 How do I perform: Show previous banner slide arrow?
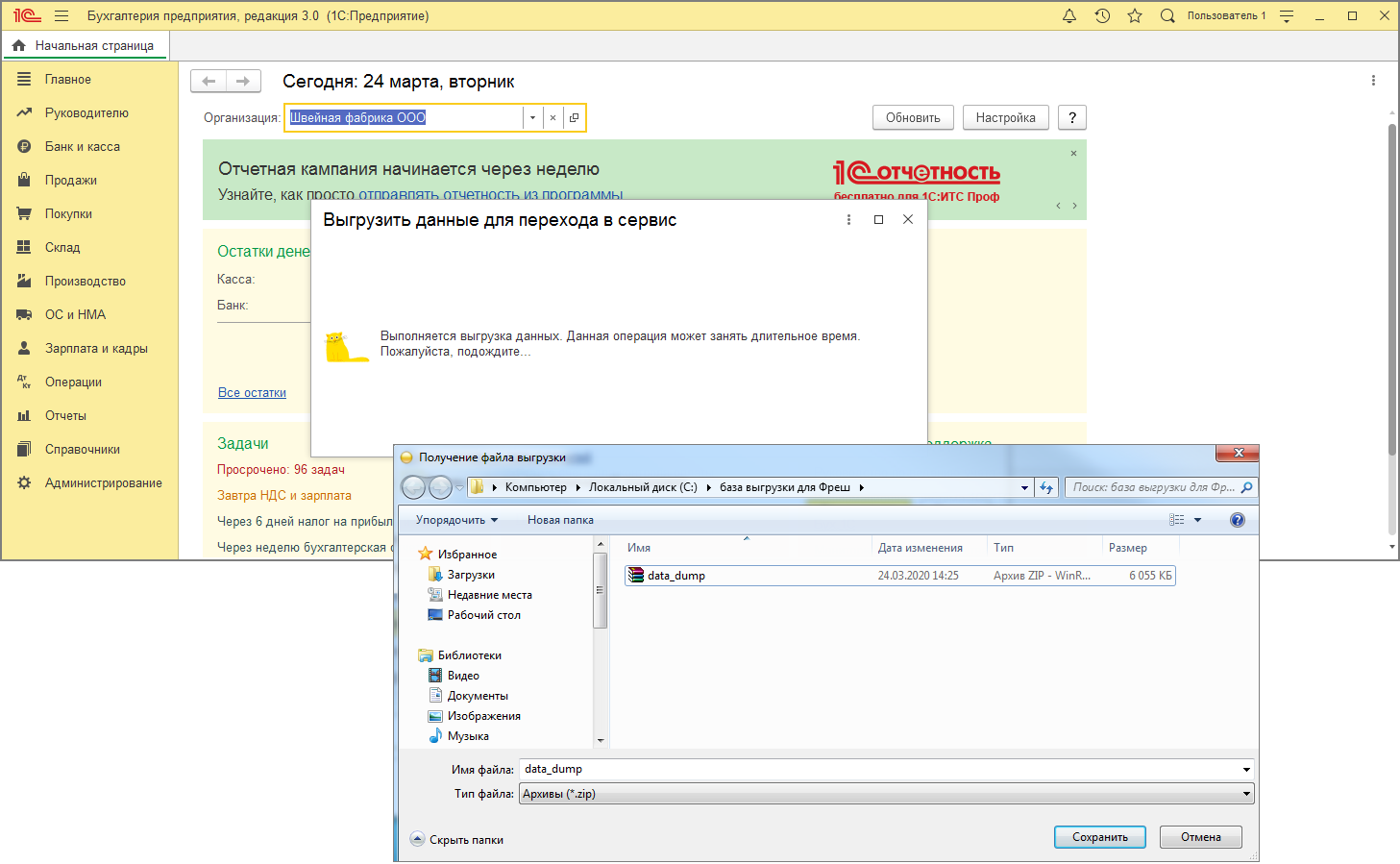coord(1058,206)
